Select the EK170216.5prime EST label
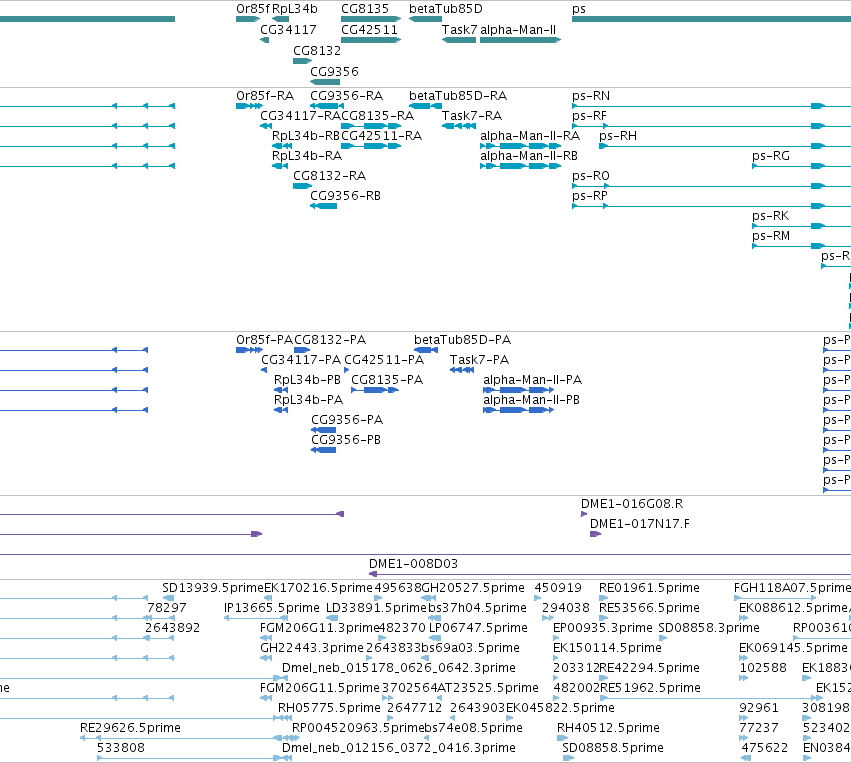Viewport: 851px width, 763px height. (319, 588)
